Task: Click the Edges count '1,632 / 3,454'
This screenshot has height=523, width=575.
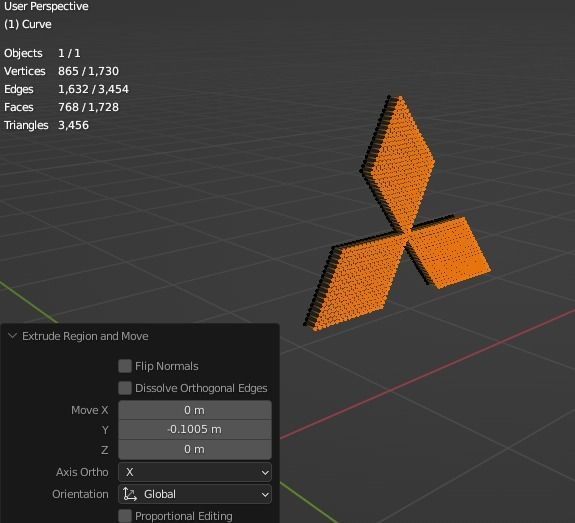Action: point(94,89)
